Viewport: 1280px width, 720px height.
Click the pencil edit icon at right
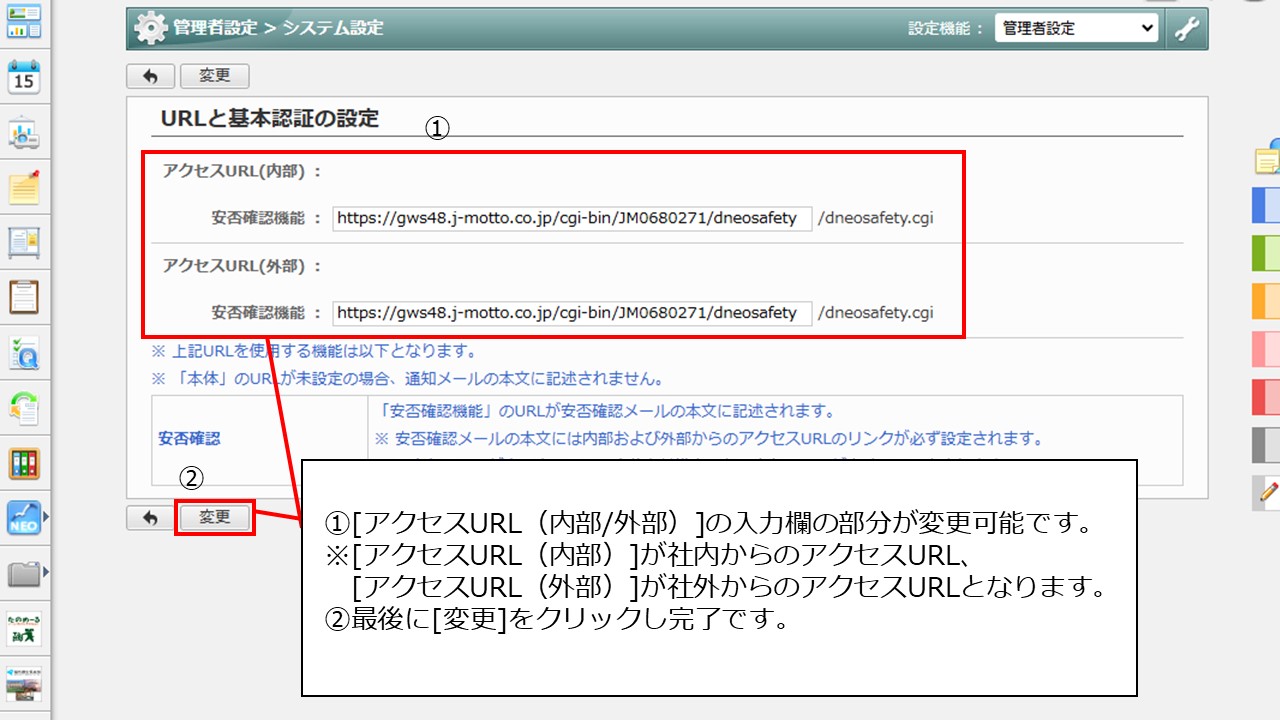coord(1268,491)
